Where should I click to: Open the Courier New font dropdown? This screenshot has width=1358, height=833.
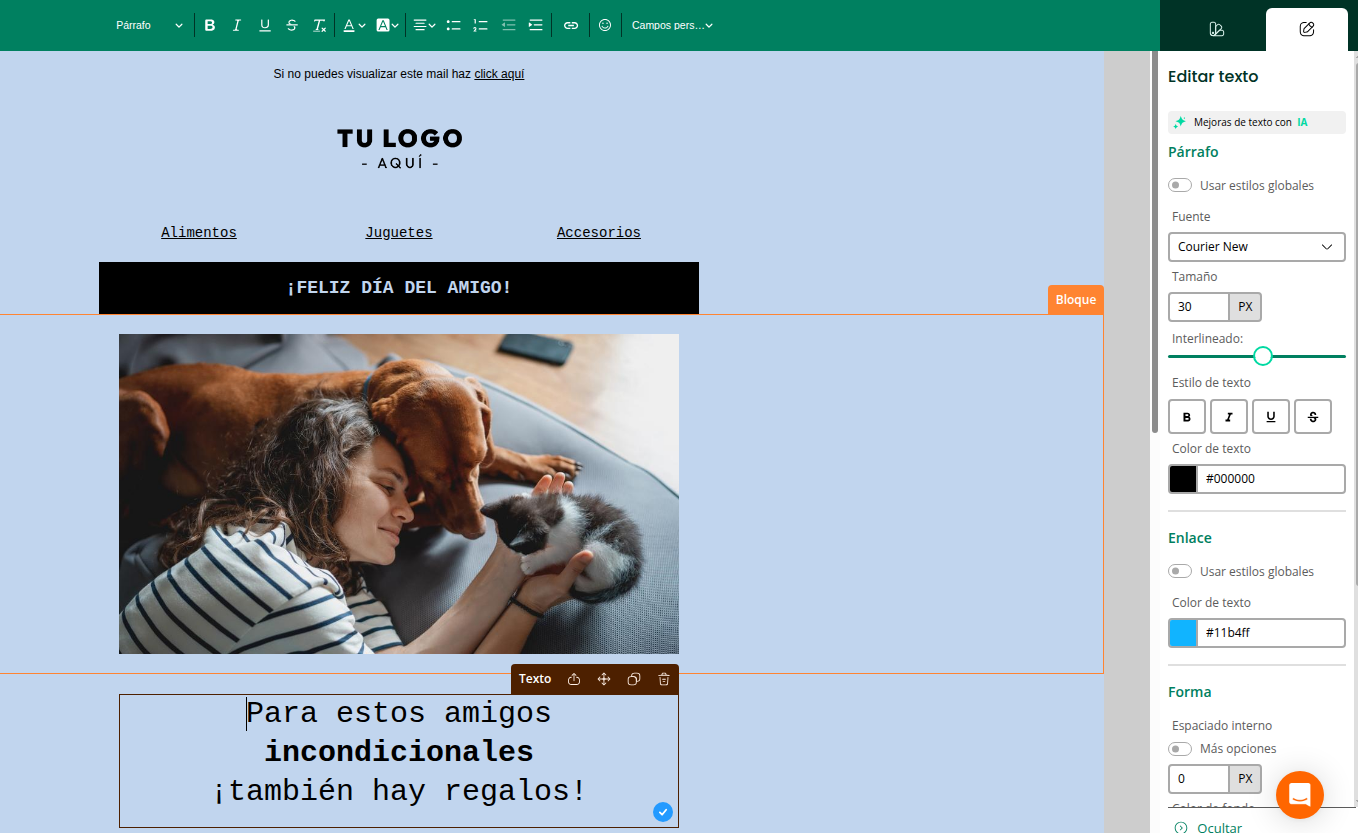[x=1256, y=247]
